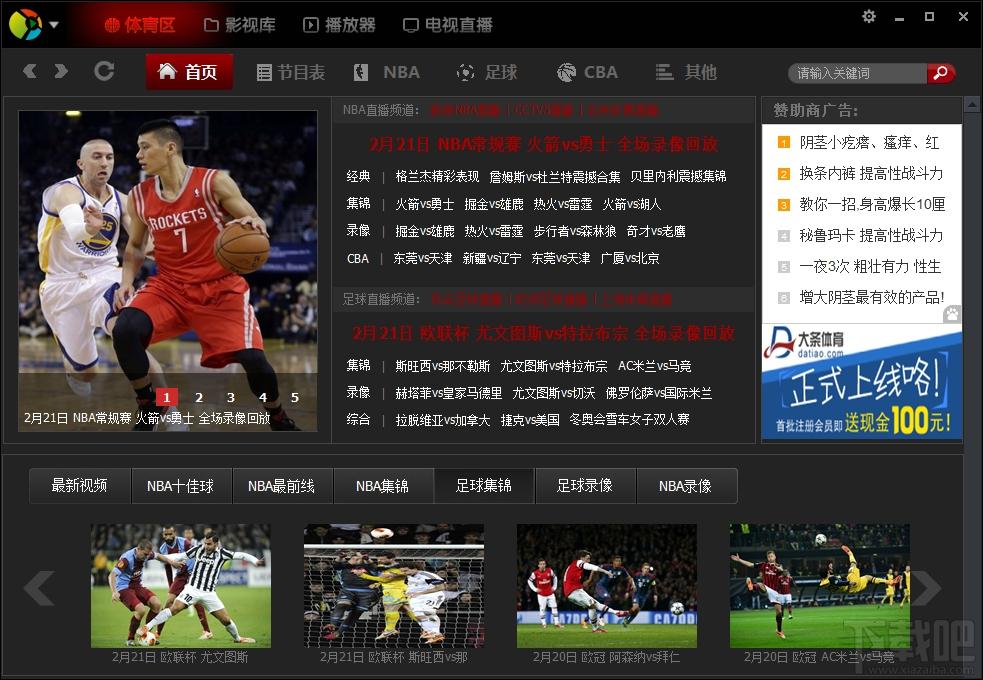This screenshot has width=983, height=680.
Task: Open the CBA section
Action: point(587,72)
